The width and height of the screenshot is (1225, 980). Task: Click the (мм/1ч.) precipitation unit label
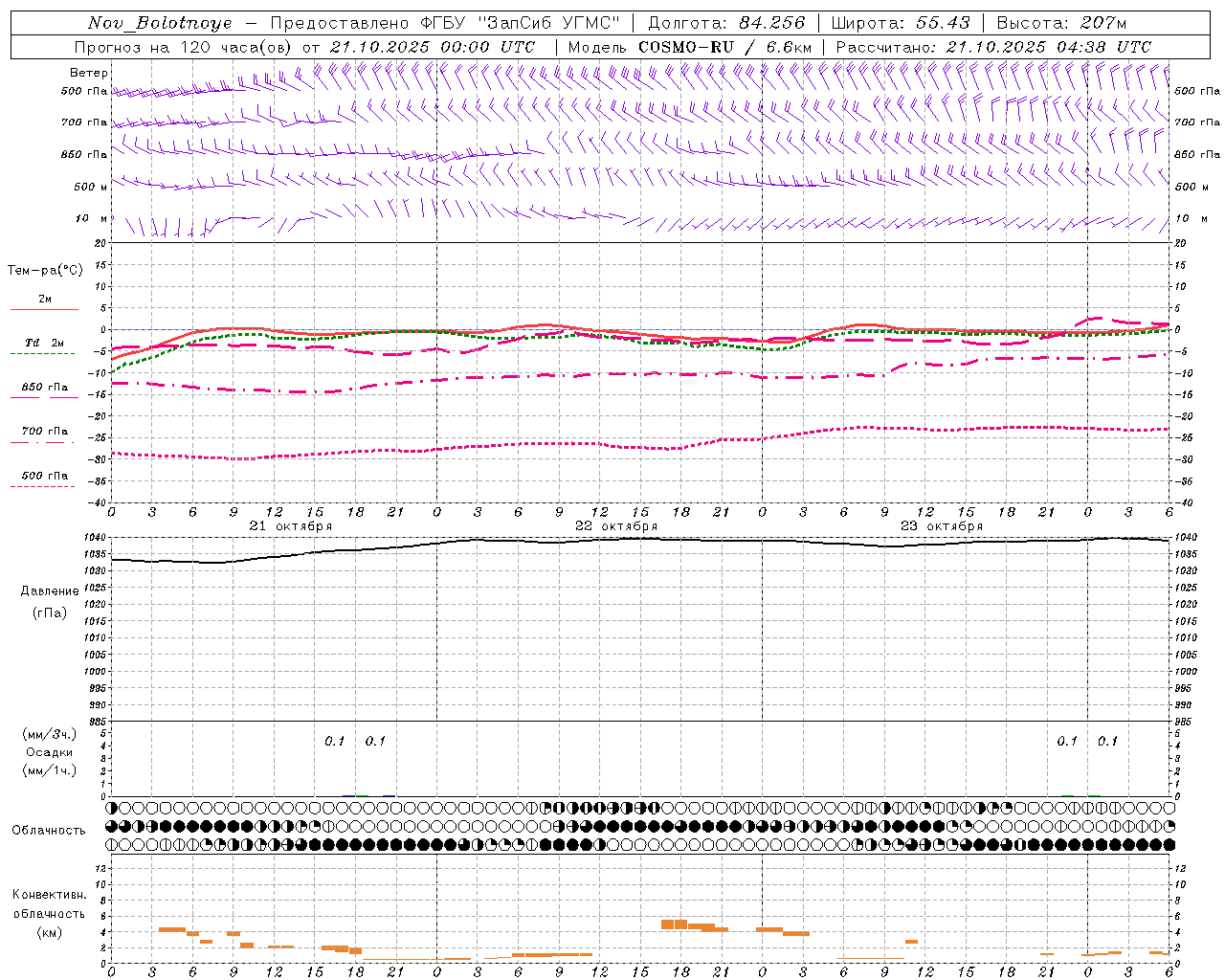click(50, 770)
